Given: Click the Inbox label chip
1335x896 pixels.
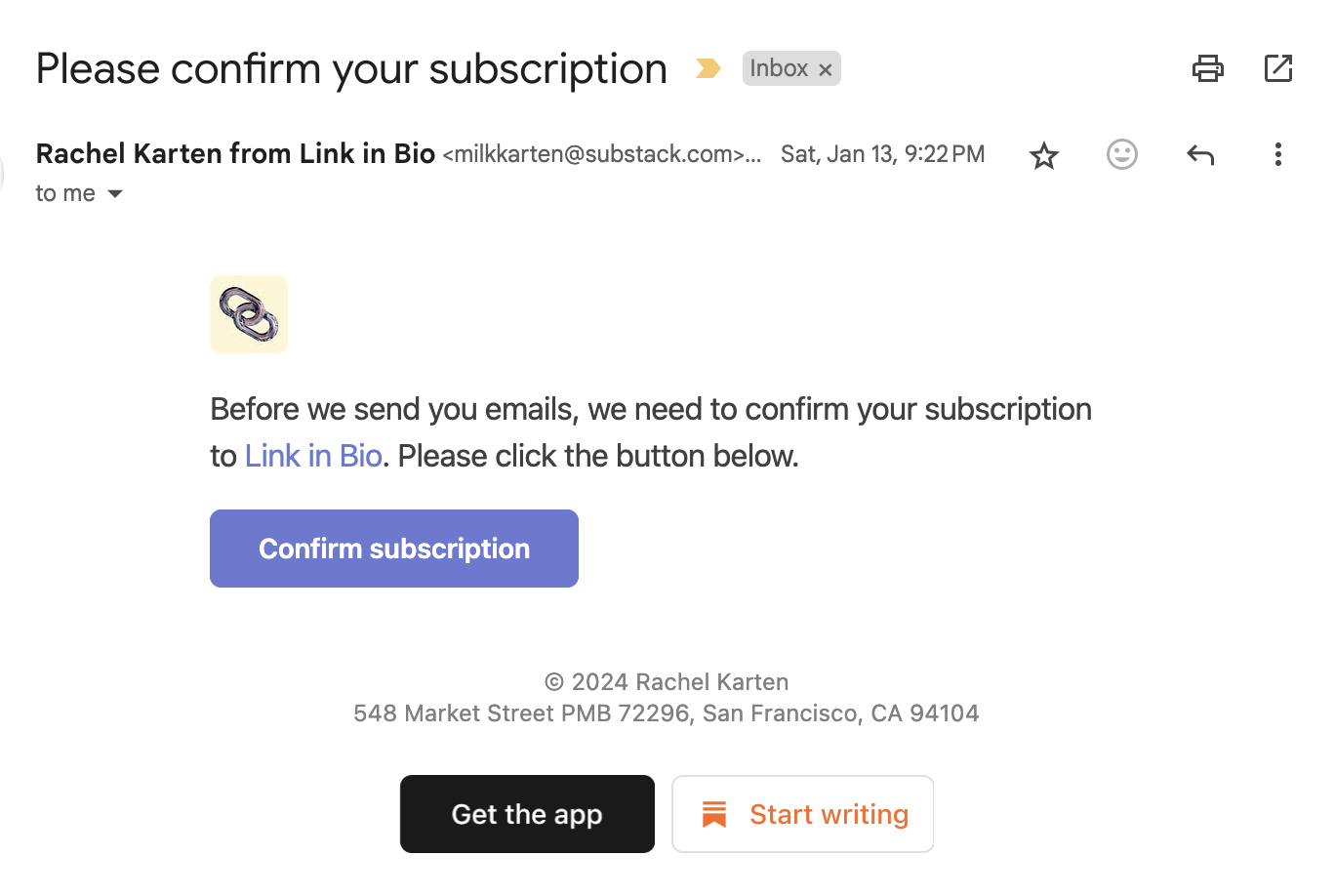Looking at the screenshot, I should tap(778, 68).
